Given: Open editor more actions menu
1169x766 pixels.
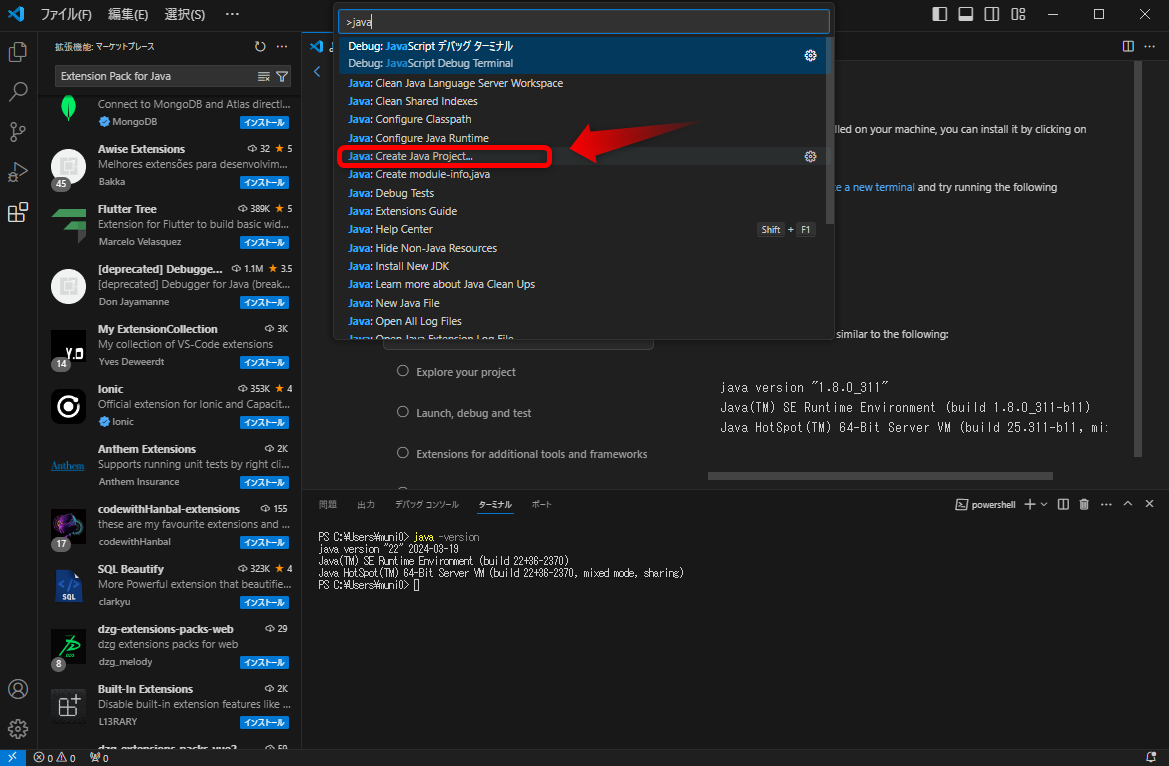Looking at the screenshot, I should (1150, 46).
